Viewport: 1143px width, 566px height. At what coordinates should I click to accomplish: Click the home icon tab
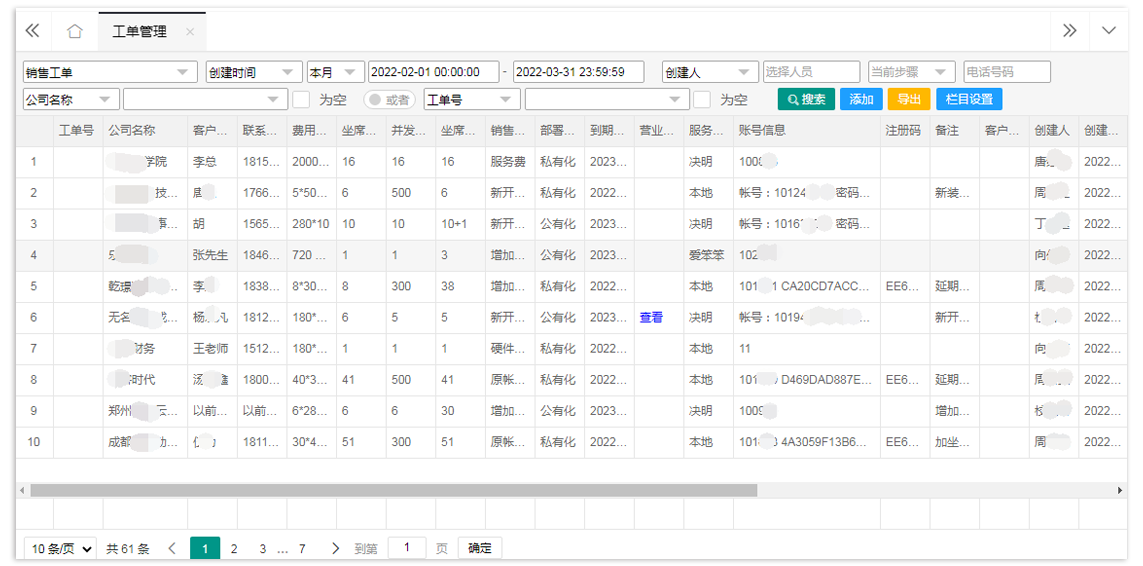click(74, 31)
